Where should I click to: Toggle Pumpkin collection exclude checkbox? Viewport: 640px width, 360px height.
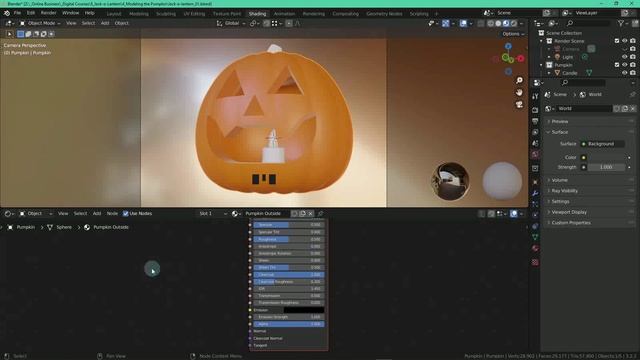pos(617,65)
